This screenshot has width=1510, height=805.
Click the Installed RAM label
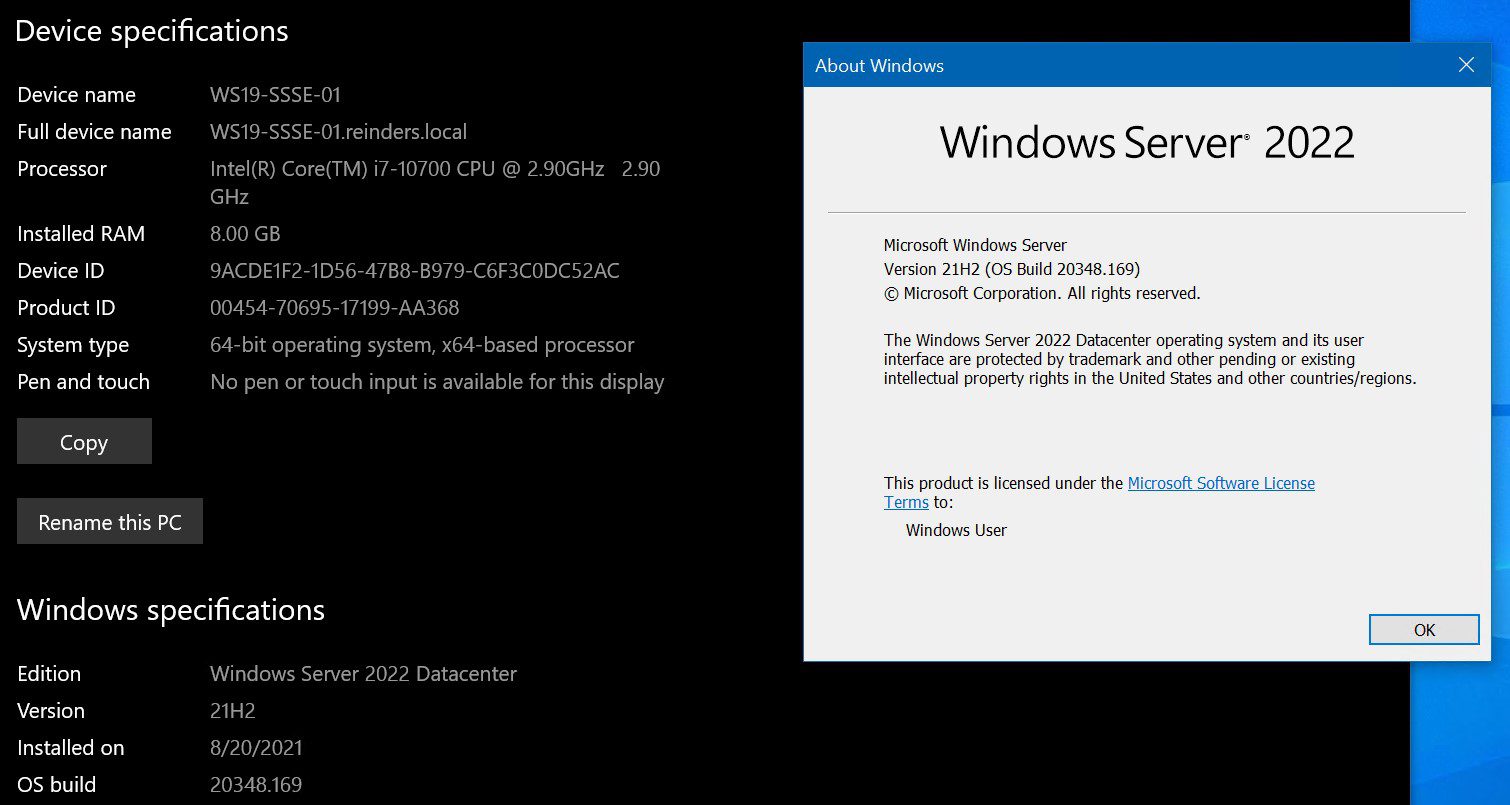[x=81, y=234]
